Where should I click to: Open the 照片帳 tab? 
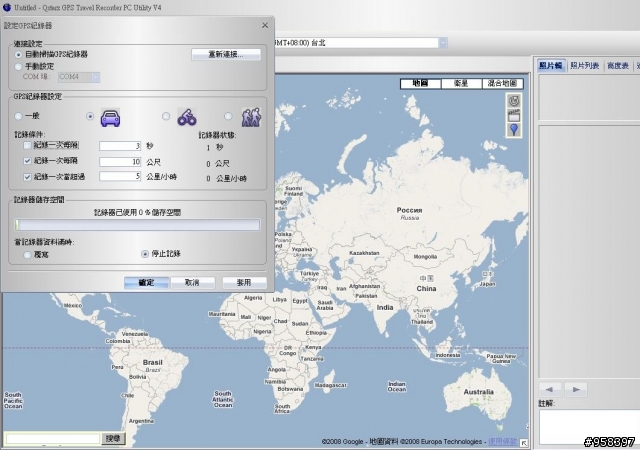point(551,65)
